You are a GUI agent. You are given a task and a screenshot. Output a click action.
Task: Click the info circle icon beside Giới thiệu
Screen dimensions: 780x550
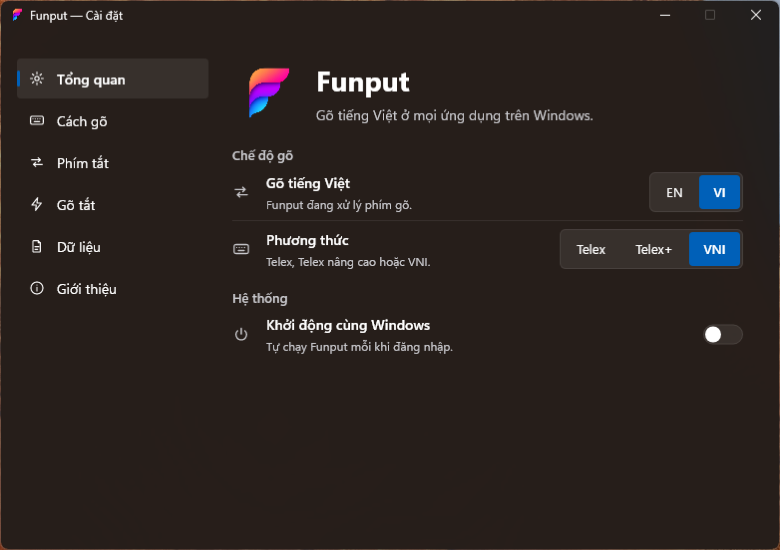[37, 288]
